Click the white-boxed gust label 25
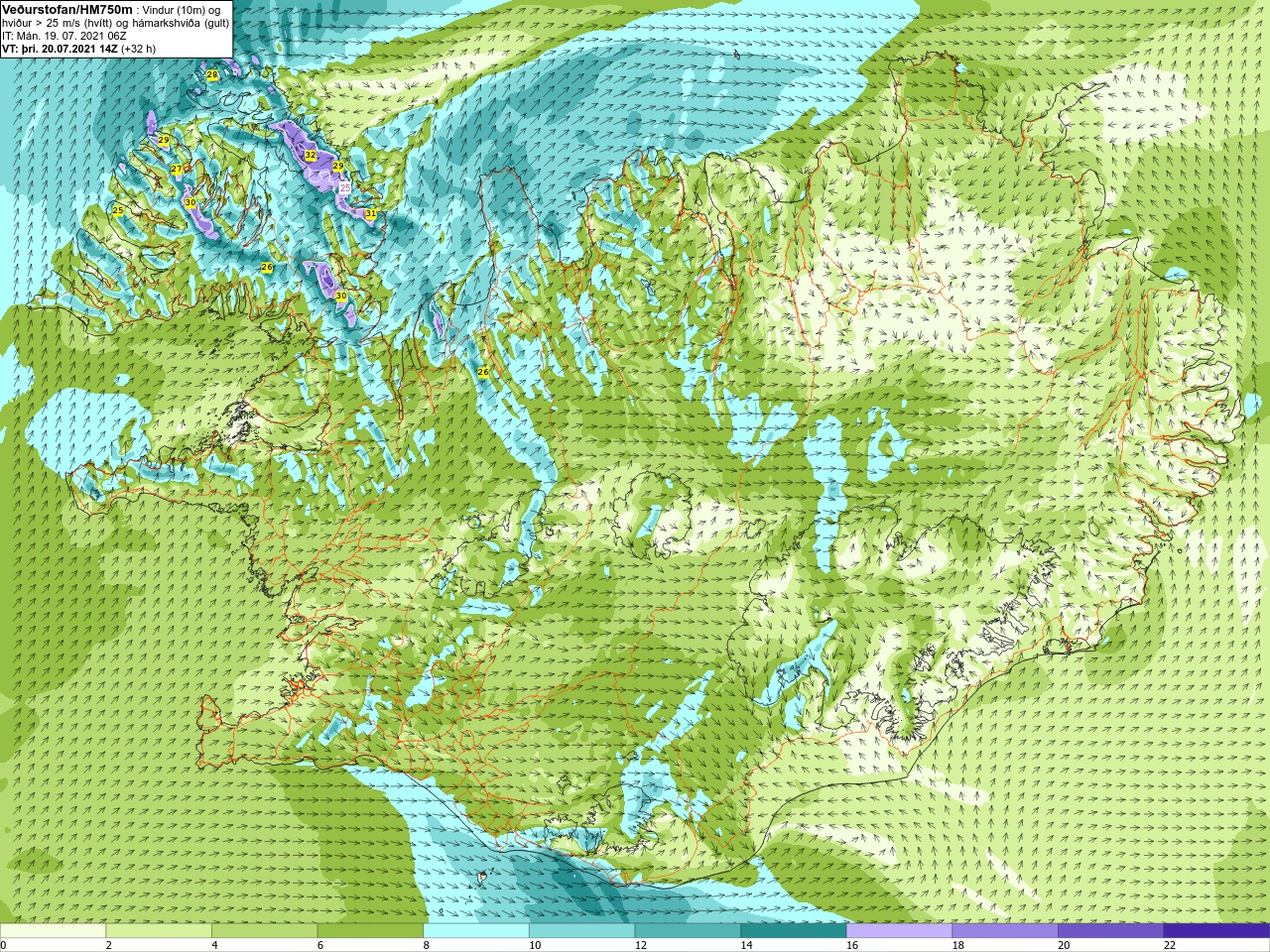The image size is (1270, 952). (345, 186)
